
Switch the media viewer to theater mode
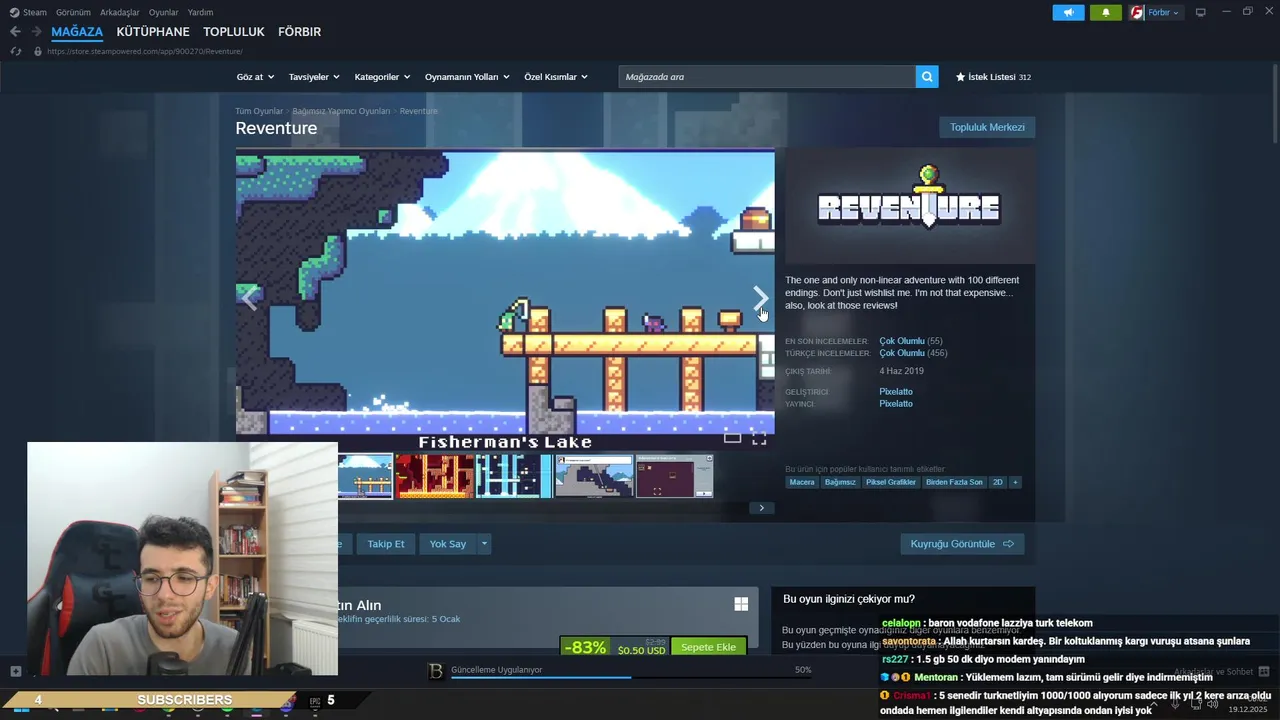coord(732,438)
